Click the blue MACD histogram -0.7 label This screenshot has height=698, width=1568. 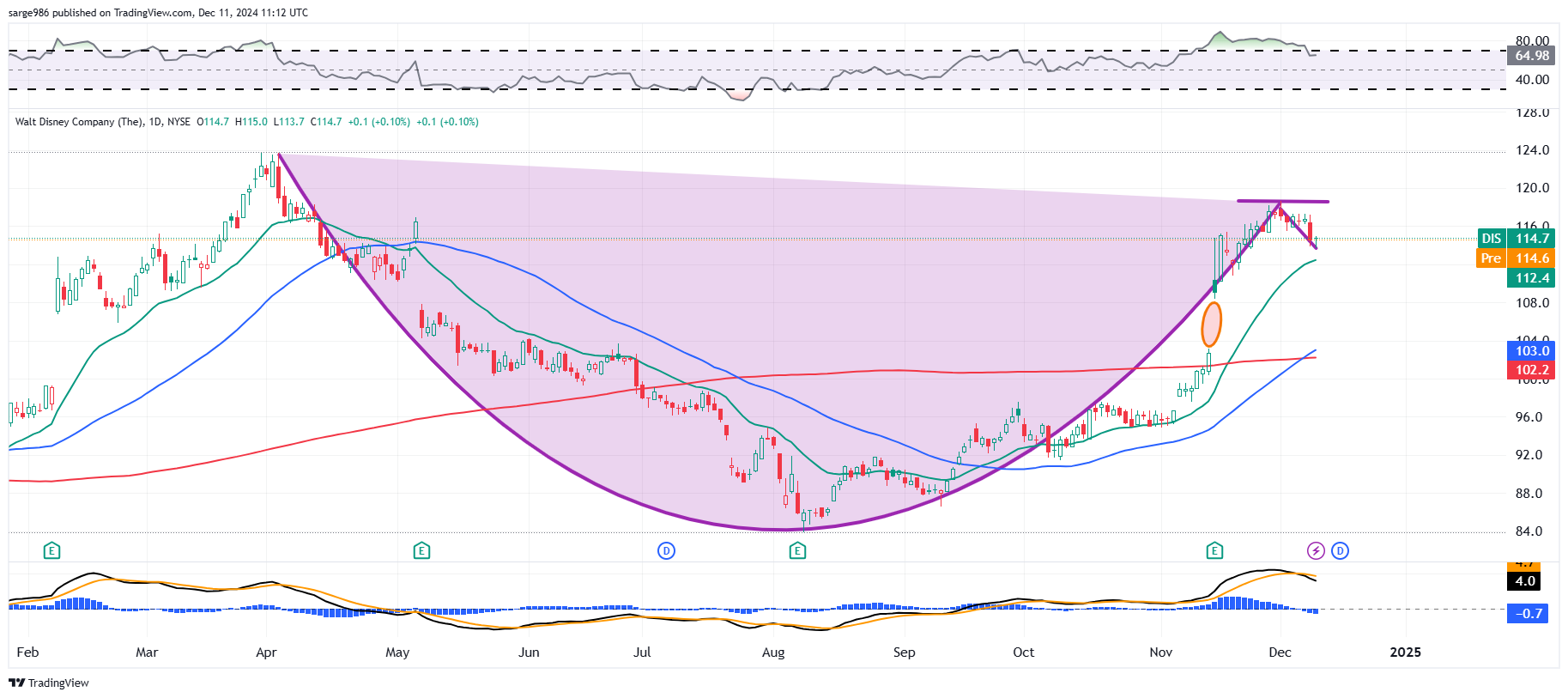(1529, 613)
